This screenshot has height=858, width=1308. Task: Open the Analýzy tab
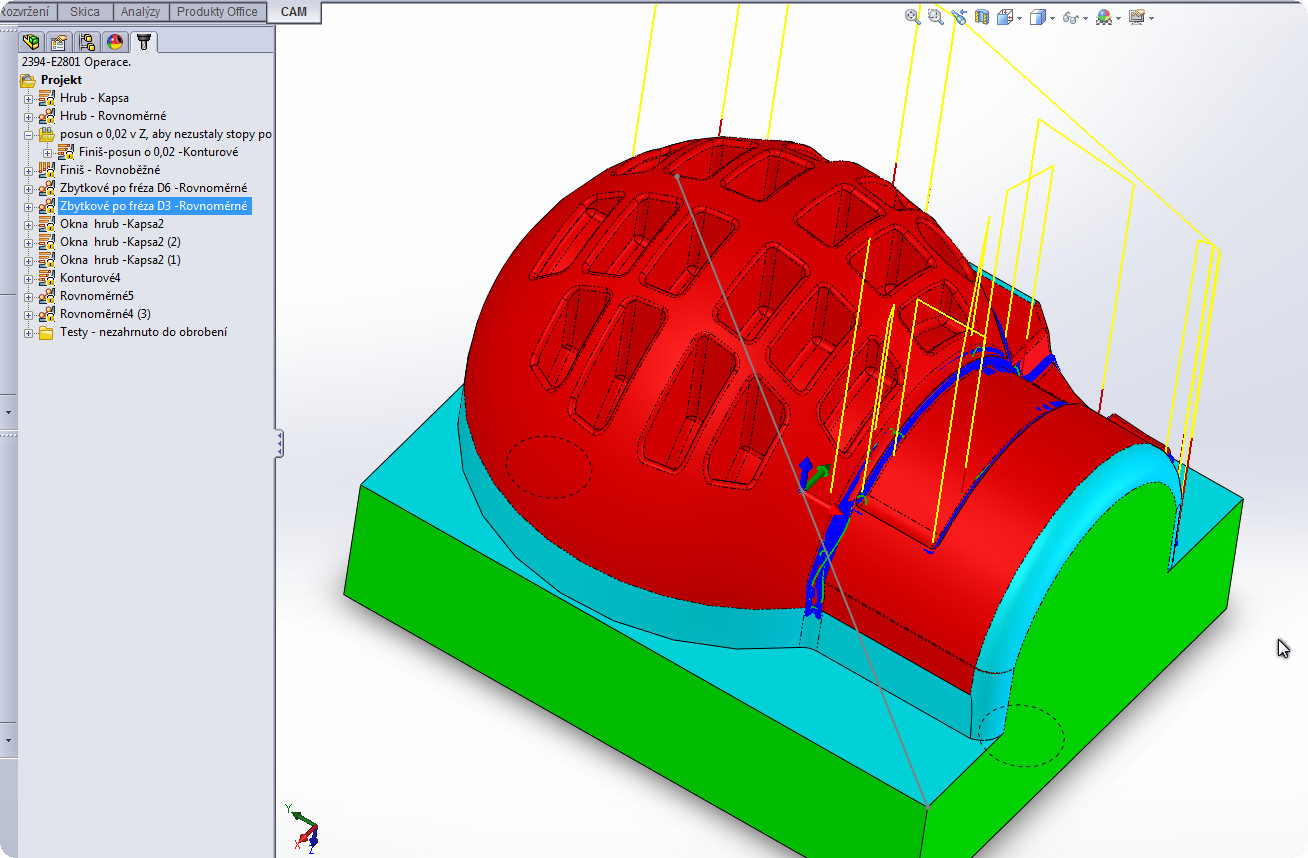(140, 12)
